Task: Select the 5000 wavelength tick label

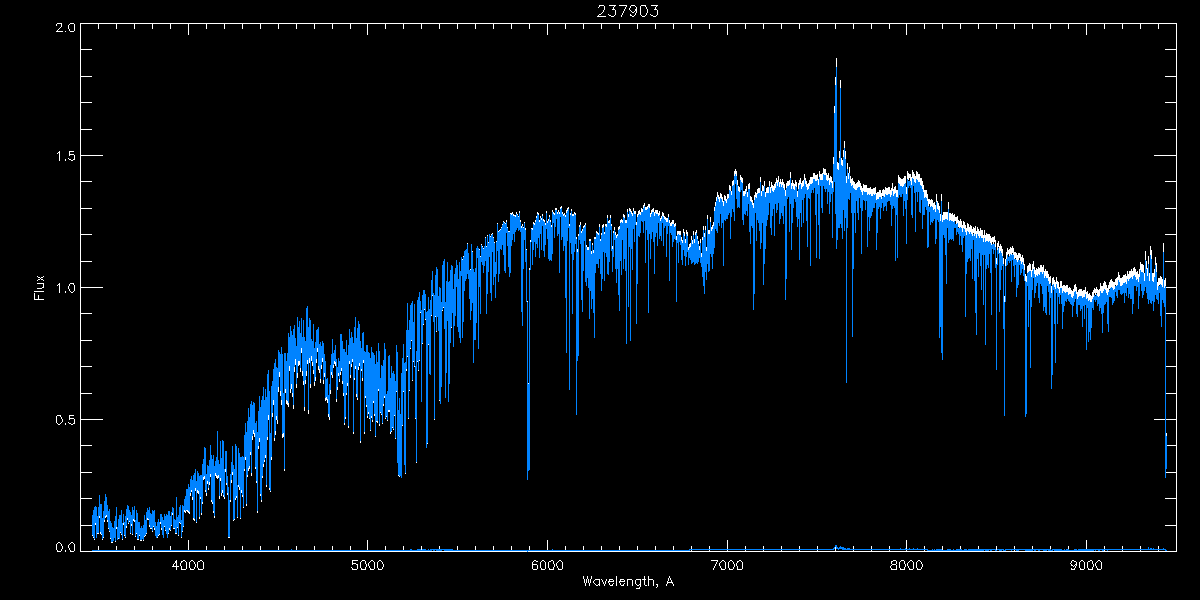Action: 367,566
